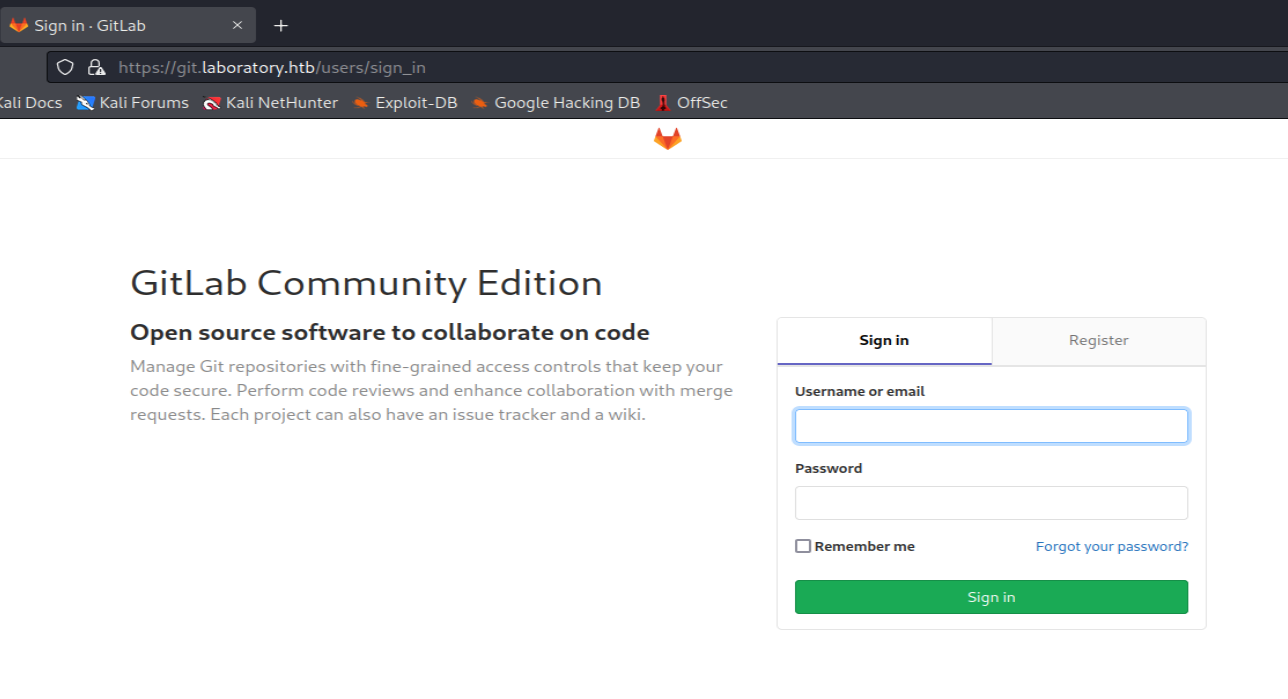The height and width of the screenshot is (699, 1288).
Task: Open the Kali Forums bookmark
Action: [133, 103]
